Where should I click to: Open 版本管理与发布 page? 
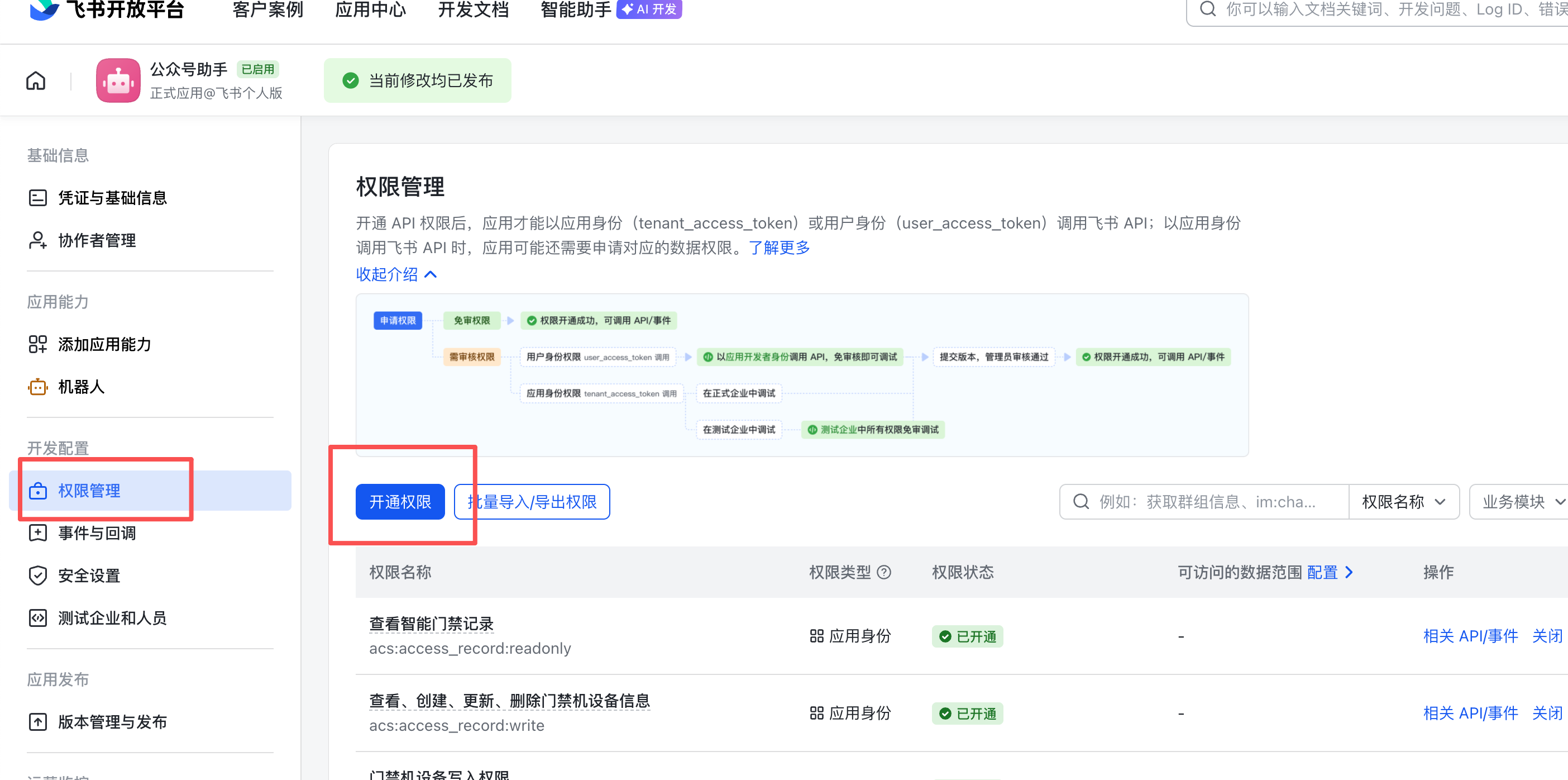point(112,722)
